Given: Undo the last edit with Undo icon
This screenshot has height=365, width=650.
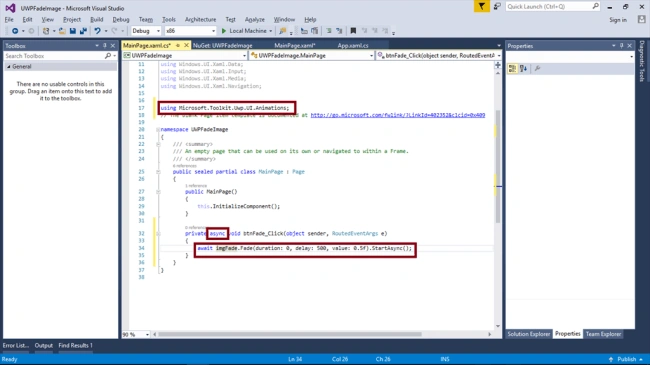Looking at the screenshot, I should coord(97,31).
